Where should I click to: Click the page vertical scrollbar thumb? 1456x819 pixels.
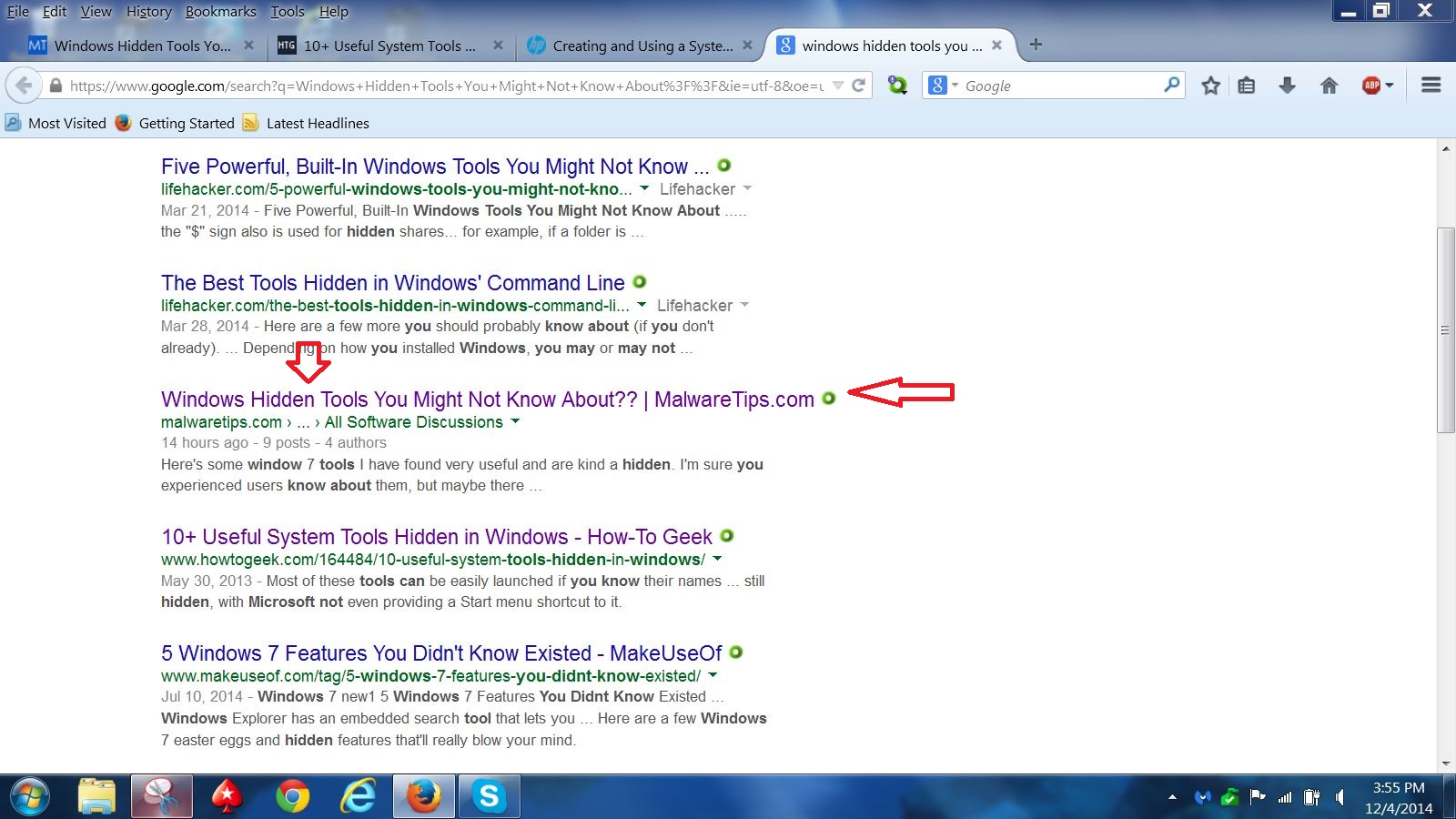(x=1446, y=330)
